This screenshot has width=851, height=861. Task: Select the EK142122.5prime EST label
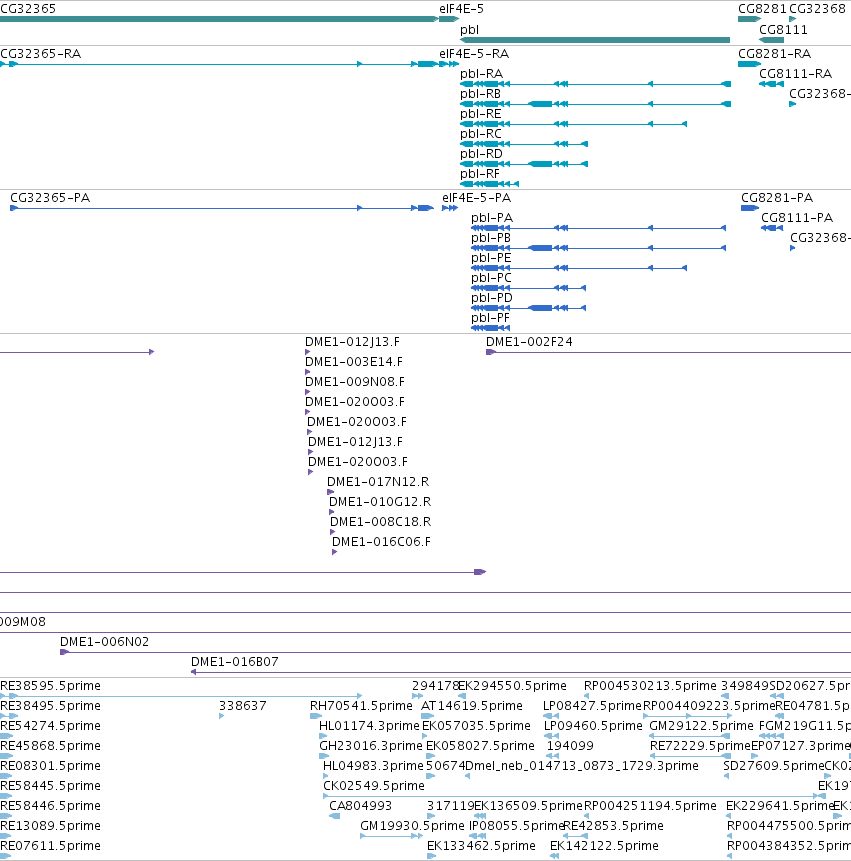pos(604,846)
